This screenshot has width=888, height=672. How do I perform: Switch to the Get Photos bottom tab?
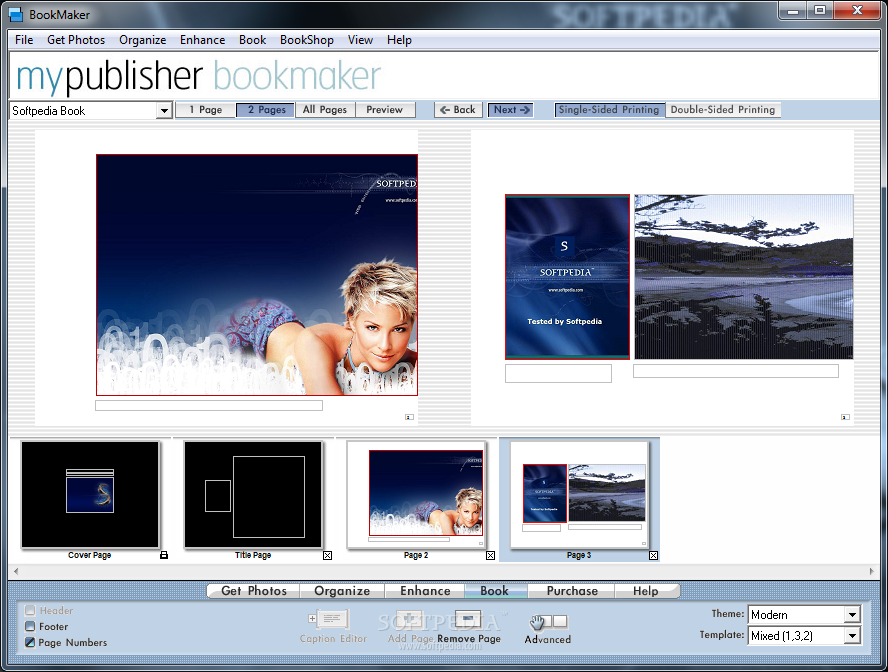click(x=254, y=590)
